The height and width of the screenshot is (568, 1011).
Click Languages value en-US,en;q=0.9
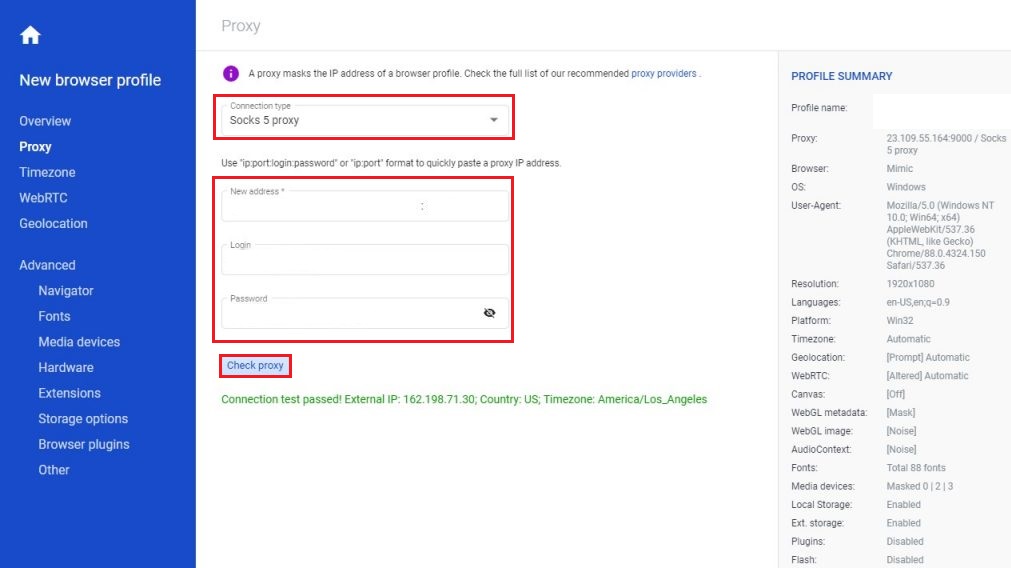tap(918, 302)
